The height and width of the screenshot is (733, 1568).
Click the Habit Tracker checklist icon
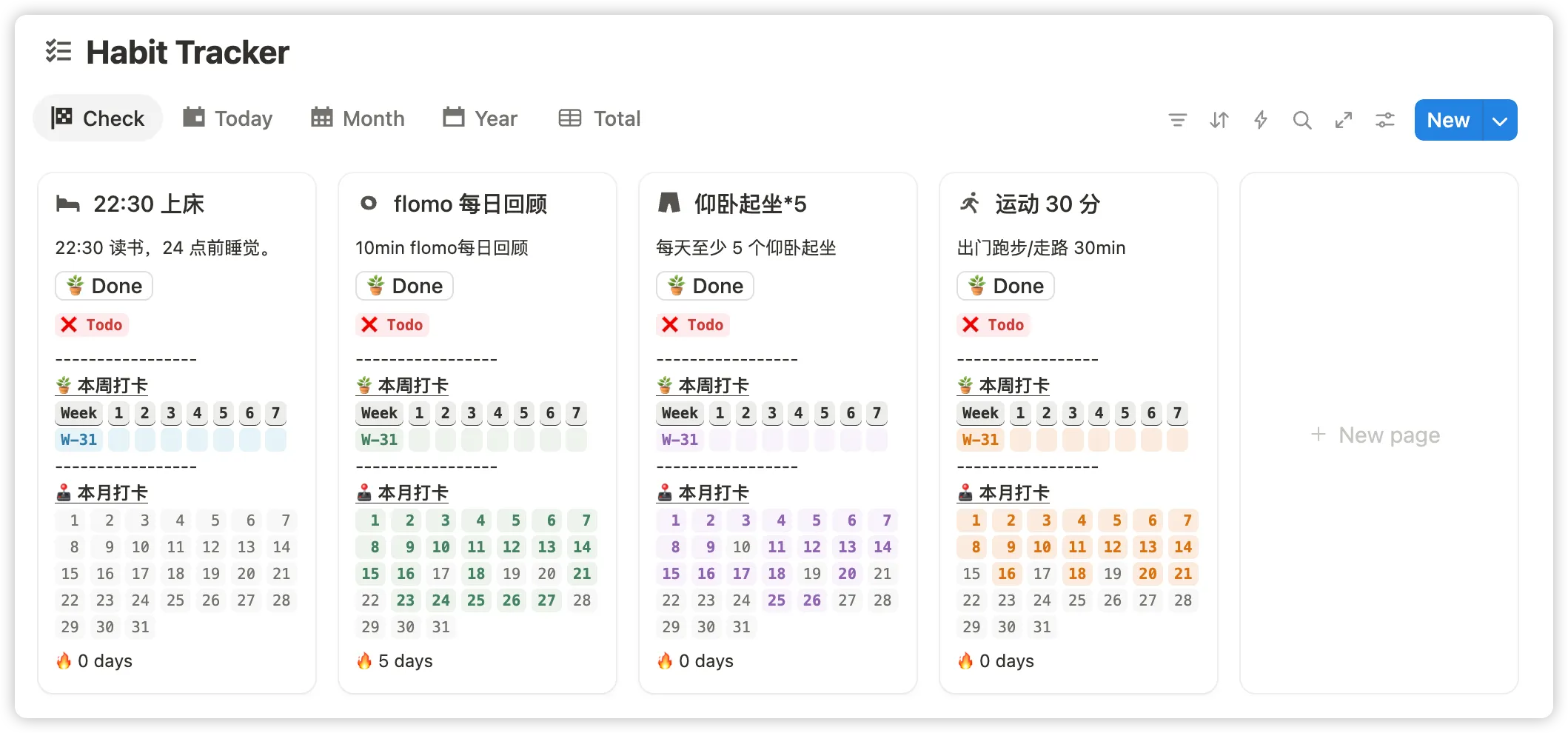point(58,52)
